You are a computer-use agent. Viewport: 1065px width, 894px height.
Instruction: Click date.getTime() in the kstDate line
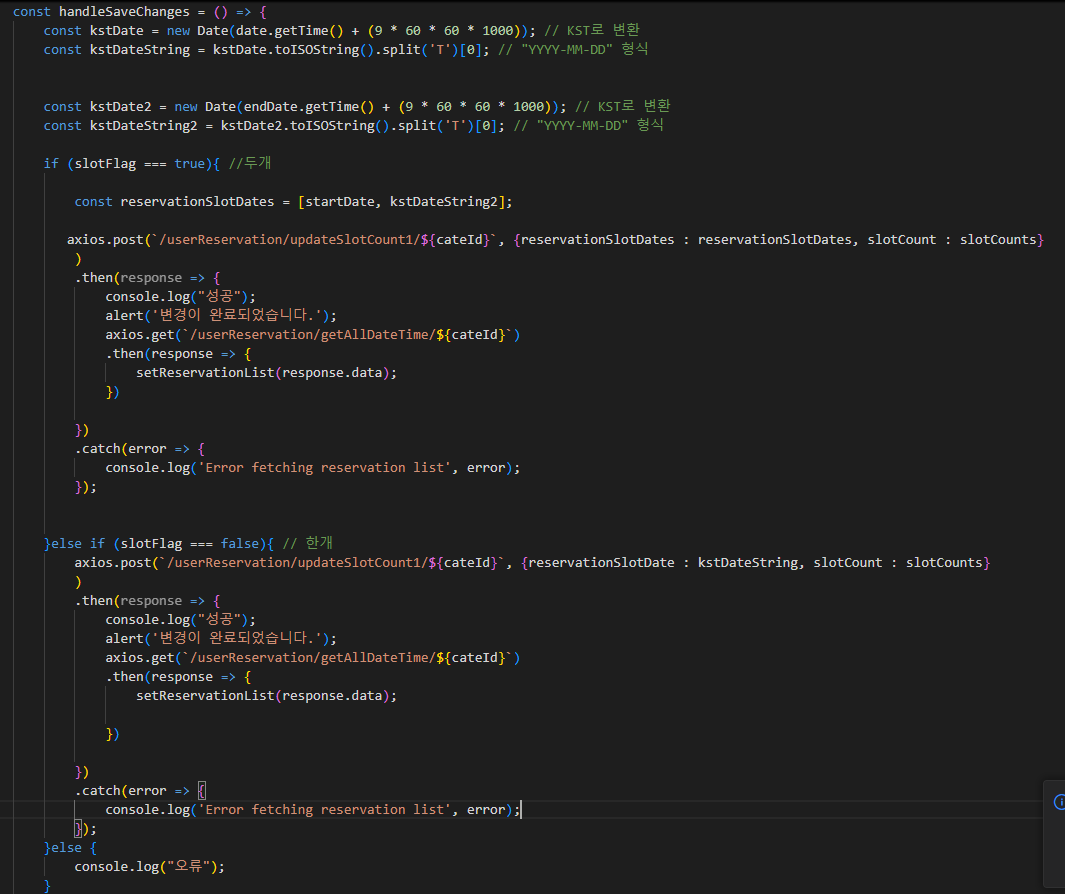(291, 31)
